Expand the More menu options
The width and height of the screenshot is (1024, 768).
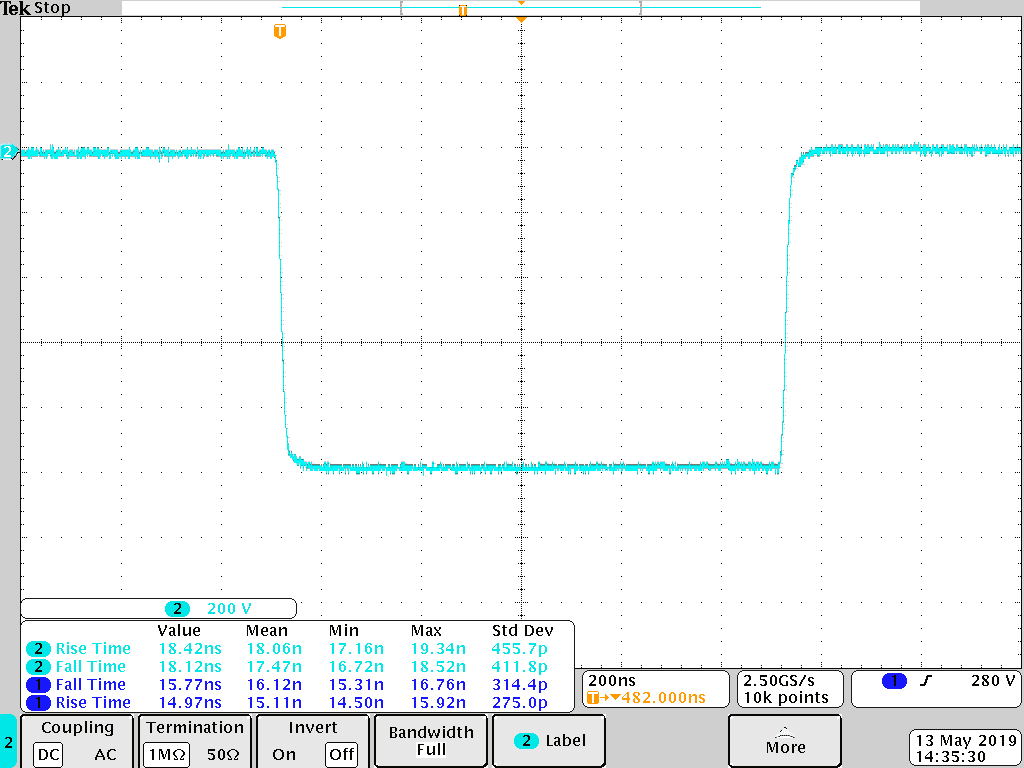click(785, 741)
